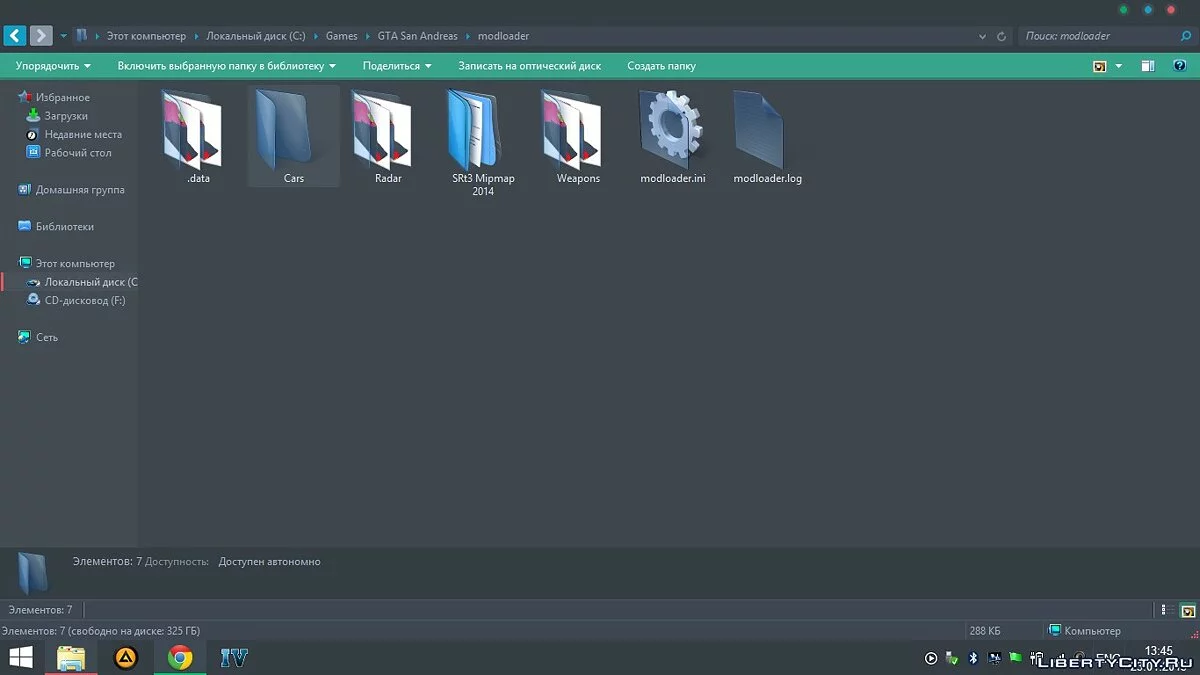1200x675 pixels.
Task: Jump to 'Локальный диск (C:)' breadcrumb
Action: coord(256,36)
